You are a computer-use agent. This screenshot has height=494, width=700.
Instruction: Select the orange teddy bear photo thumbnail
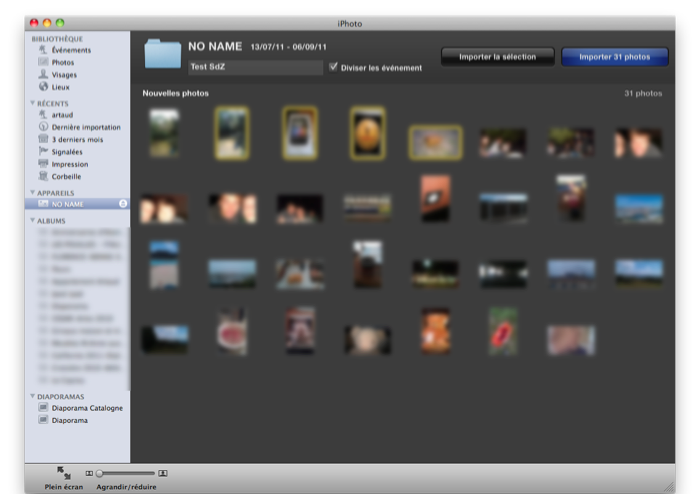click(436, 331)
